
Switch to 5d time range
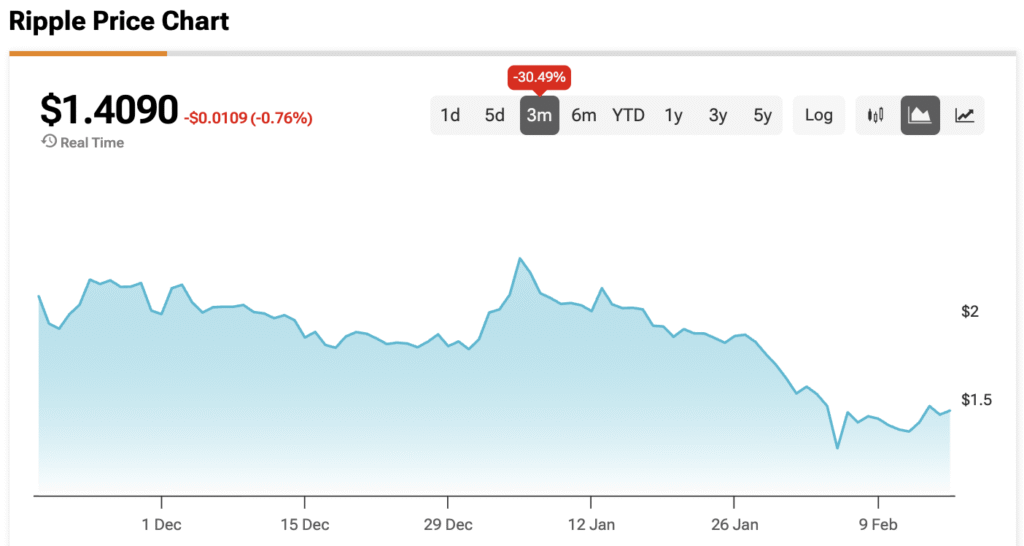(495, 115)
